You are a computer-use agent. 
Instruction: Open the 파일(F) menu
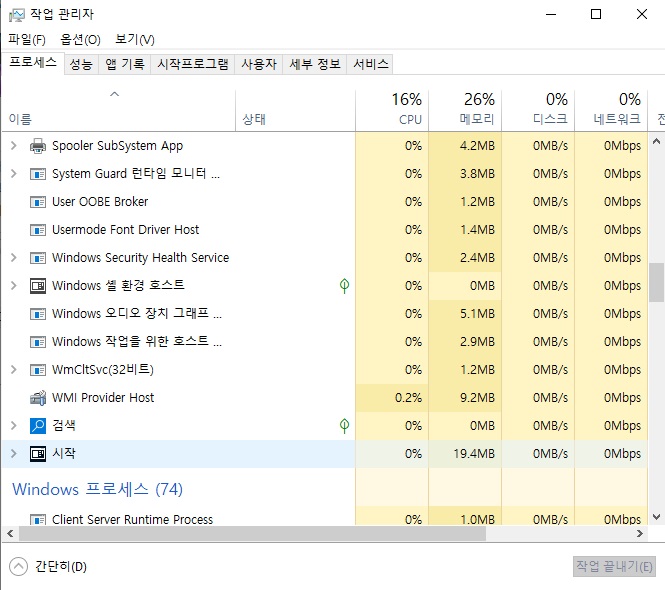[x=27, y=39]
